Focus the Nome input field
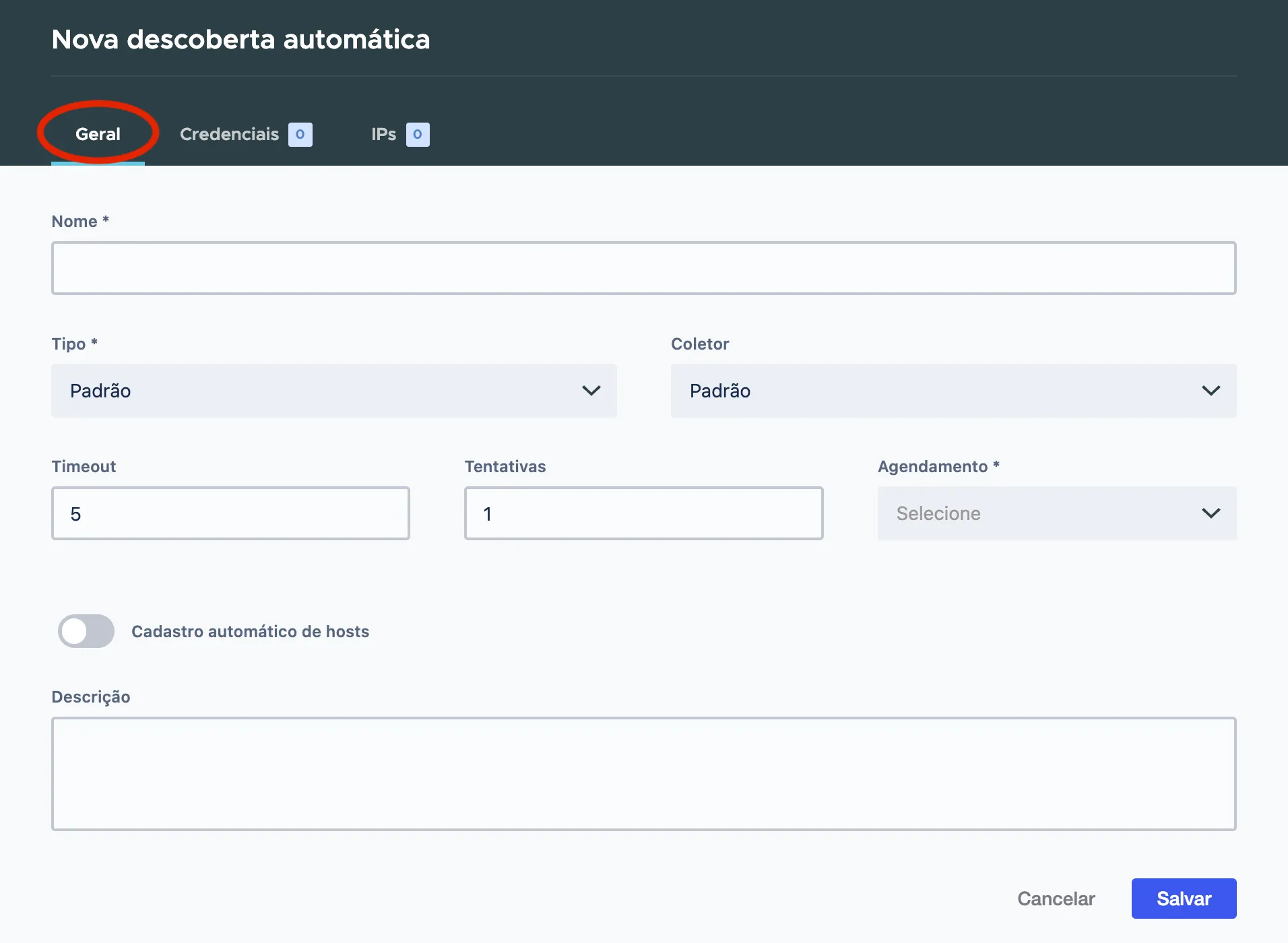The height and width of the screenshot is (943, 1288). pyautogui.click(x=643, y=268)
